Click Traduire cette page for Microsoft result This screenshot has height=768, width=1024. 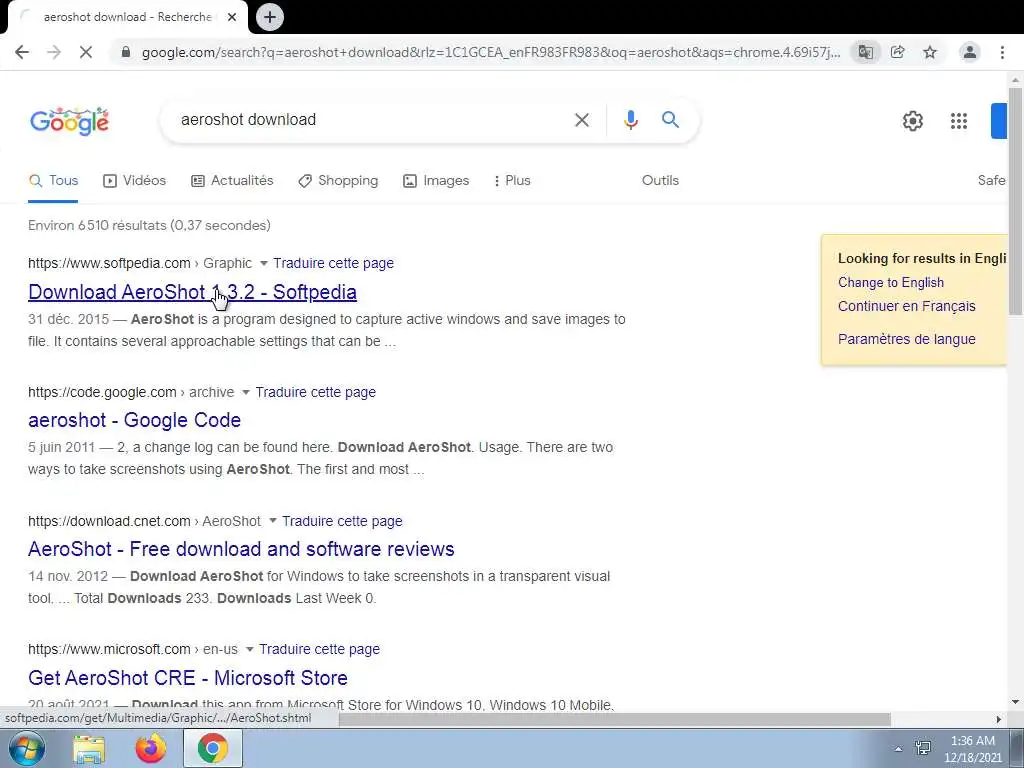[x=319, y=650]
